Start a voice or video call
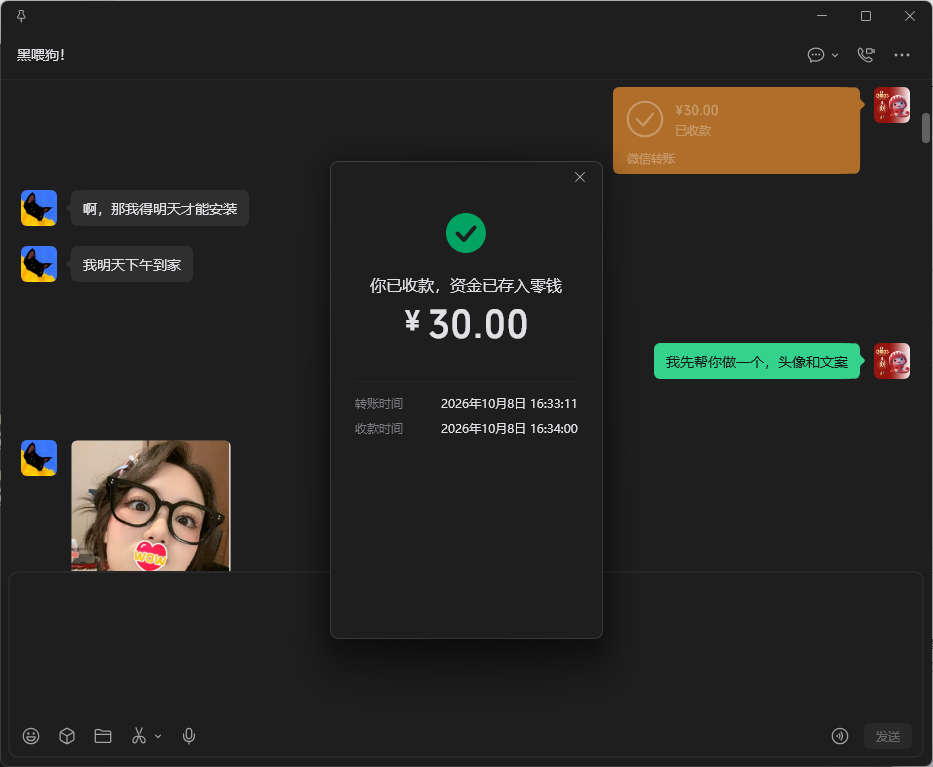Screen dimensions: 933x767 866,55
